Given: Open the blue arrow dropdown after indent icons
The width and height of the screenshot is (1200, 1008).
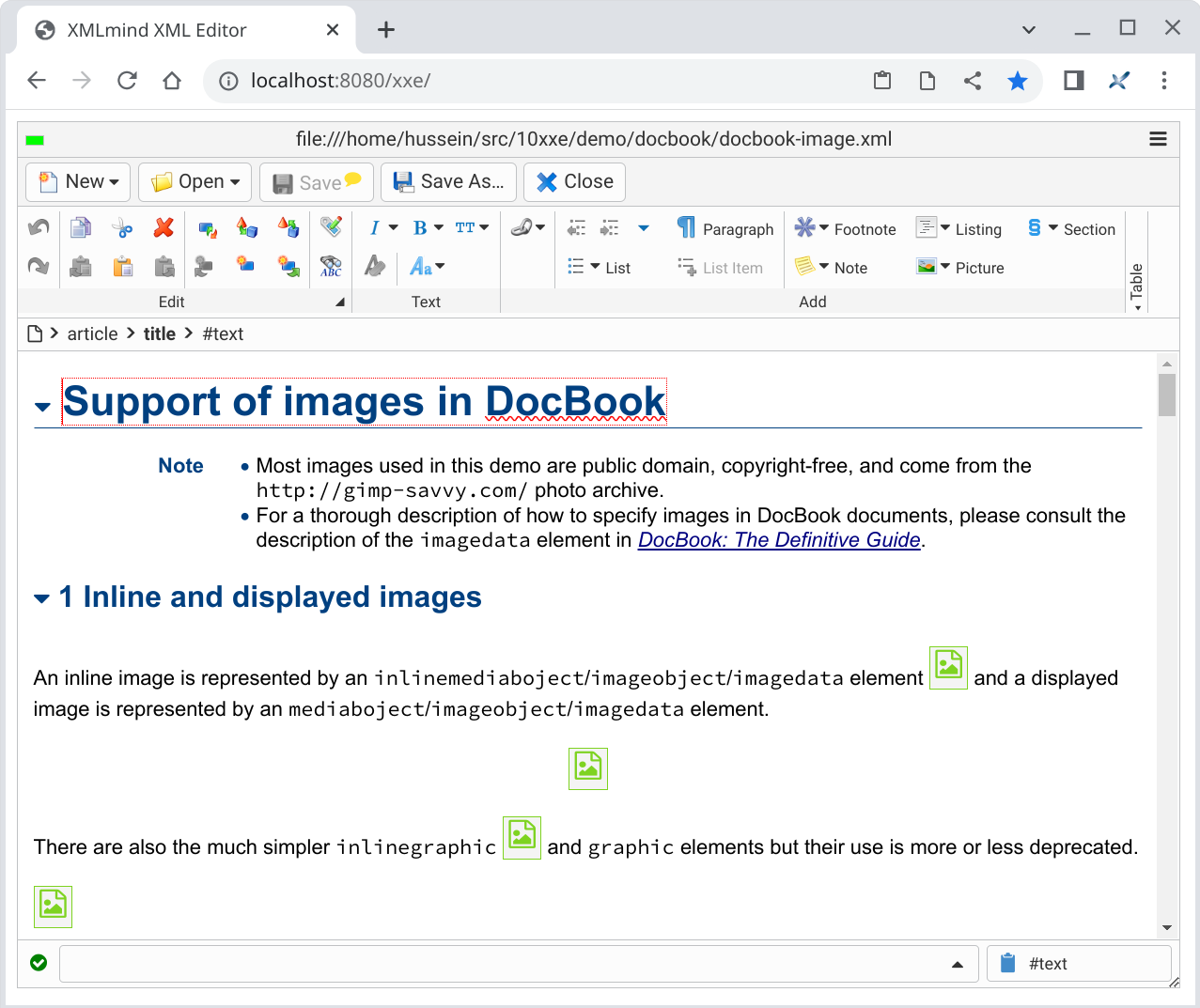Looking at the screenshot, I should point(644,228).
